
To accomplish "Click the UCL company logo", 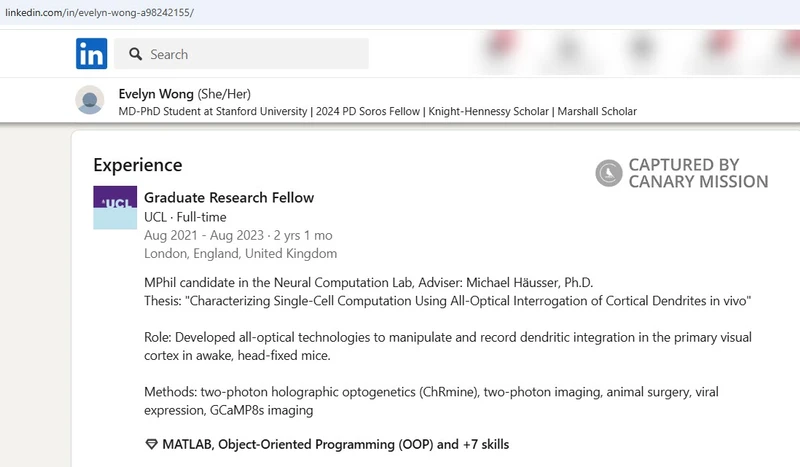I will pos(115,207).
